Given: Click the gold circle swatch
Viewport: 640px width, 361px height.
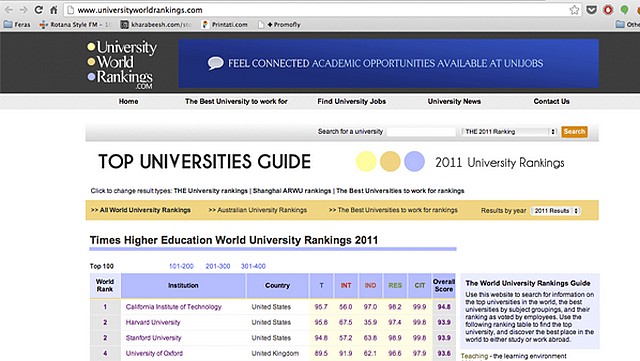Looking at the screenshot, I should [x=390, y=161].
